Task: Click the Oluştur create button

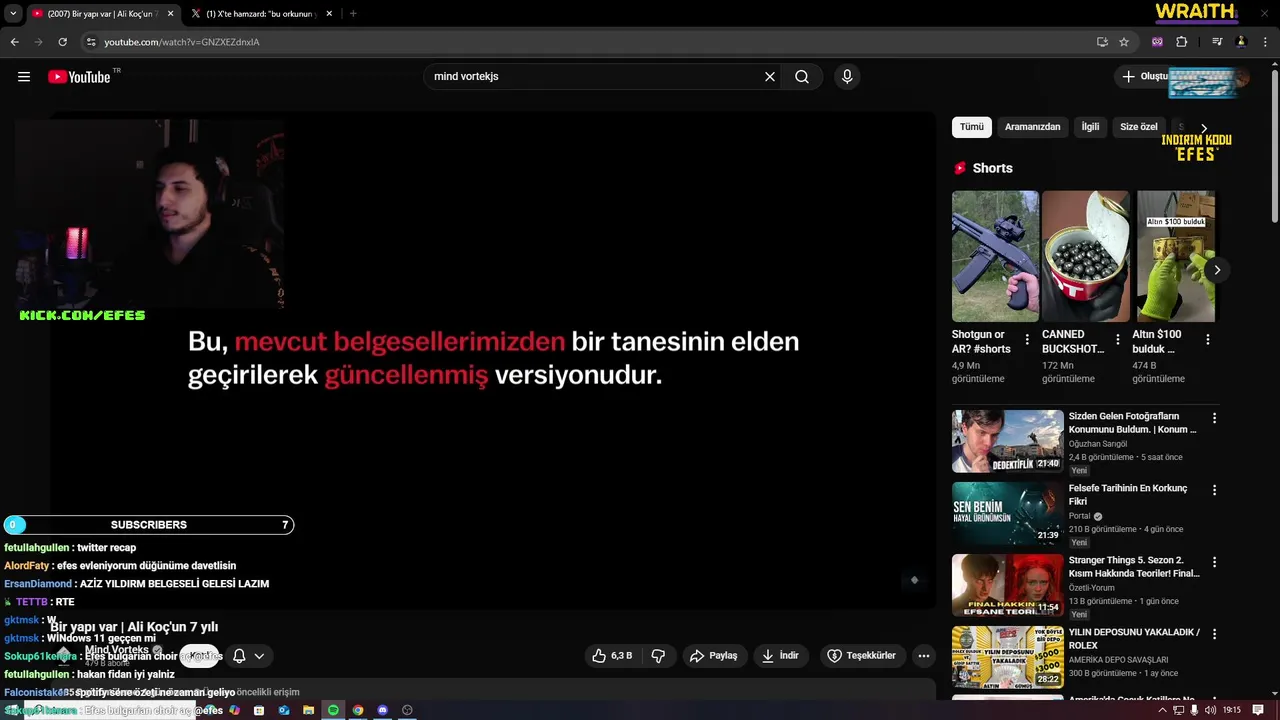Action: click(1145, 77)
